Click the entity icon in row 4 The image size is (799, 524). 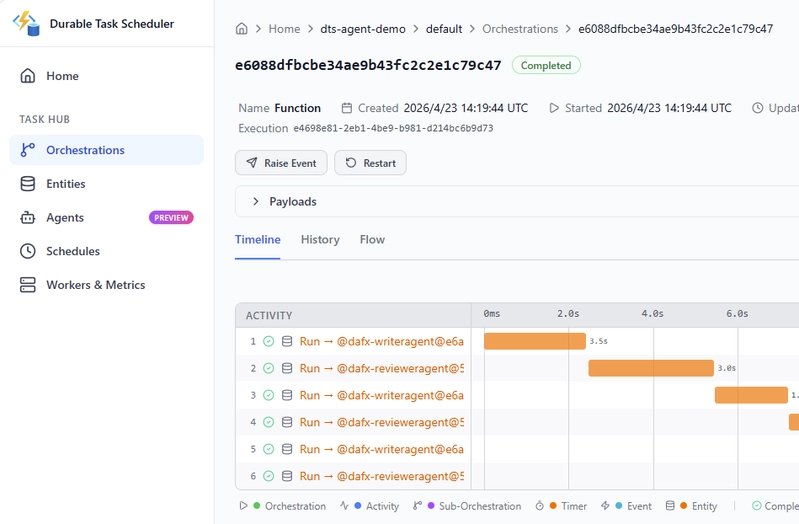pyautogui.click(x=287, y=422)
